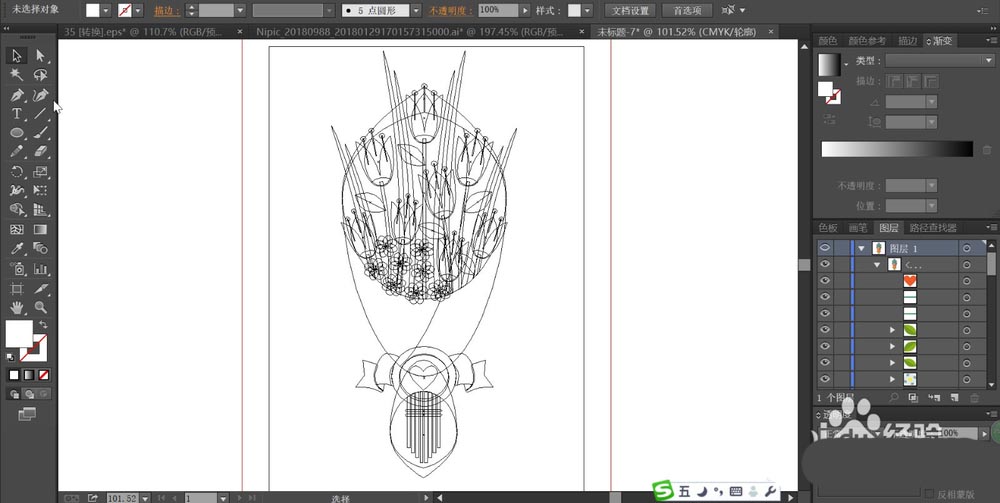The image size is (1000, 503).
Task: Set toolbox mode to None
Action: click(x=43, y=375)
